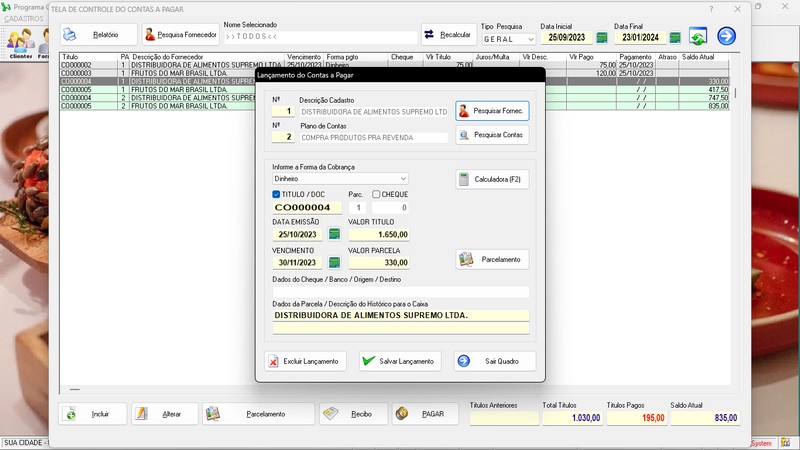The image size is (800, 450).
Task: Click Pesquisa Fornecedor in top toolbar
Action: pos(181,35)
